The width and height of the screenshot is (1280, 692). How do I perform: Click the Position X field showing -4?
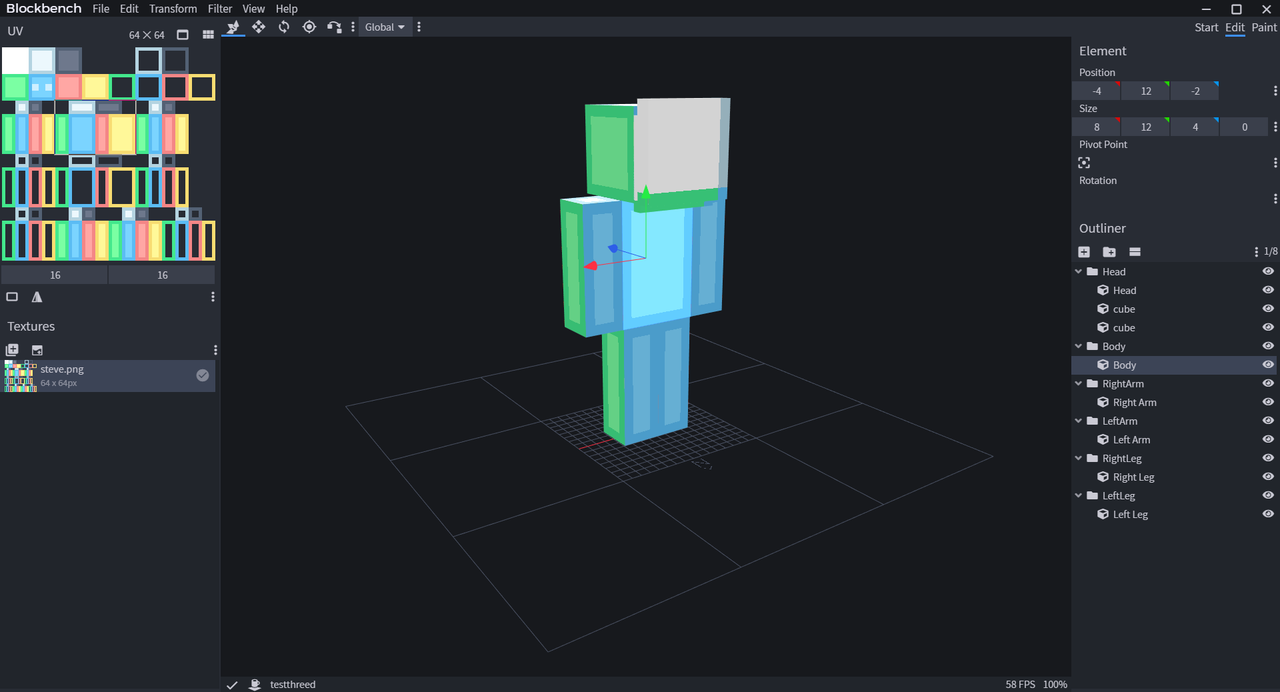pos(1096,91)
